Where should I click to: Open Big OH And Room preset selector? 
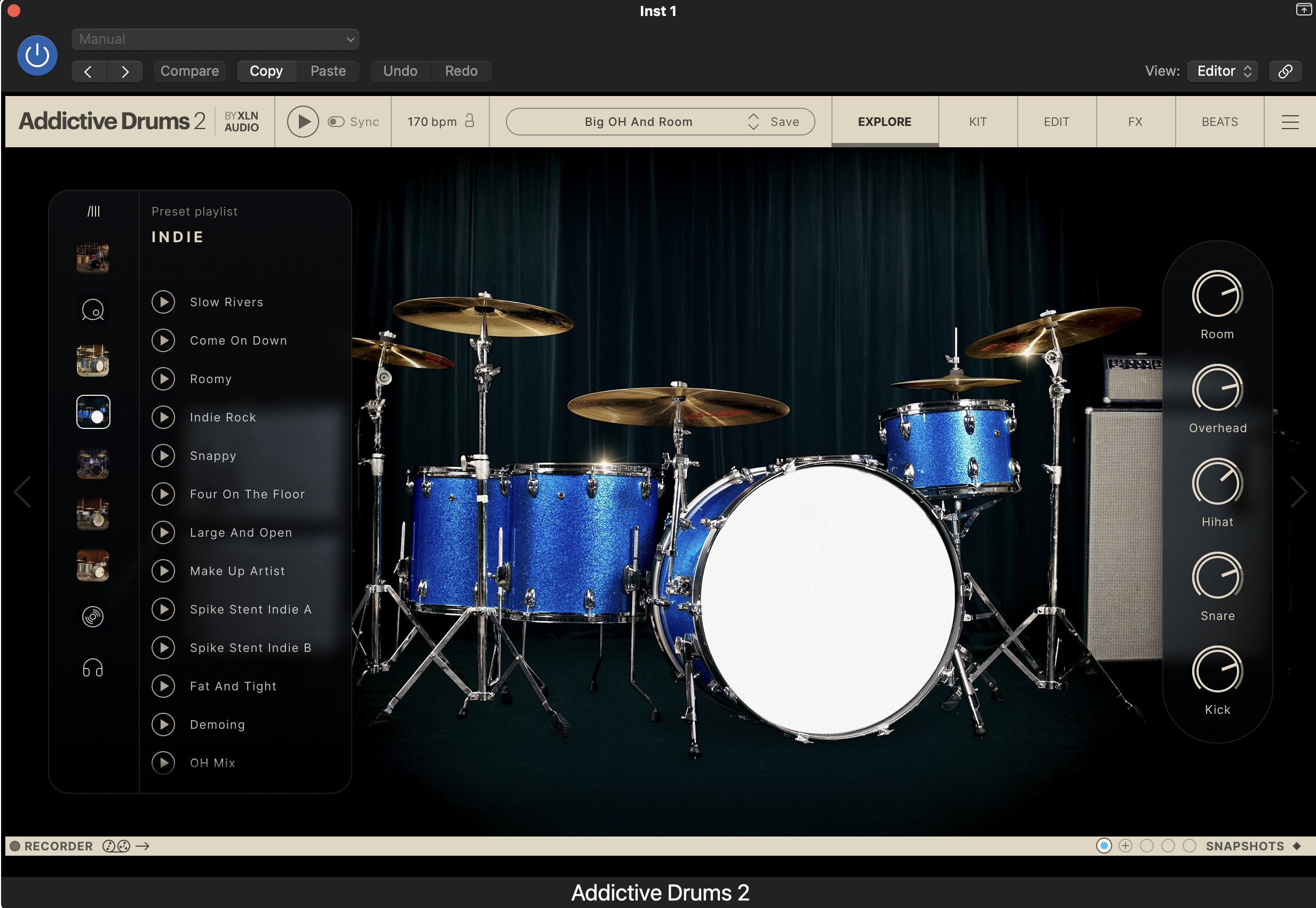coord(639,122)
